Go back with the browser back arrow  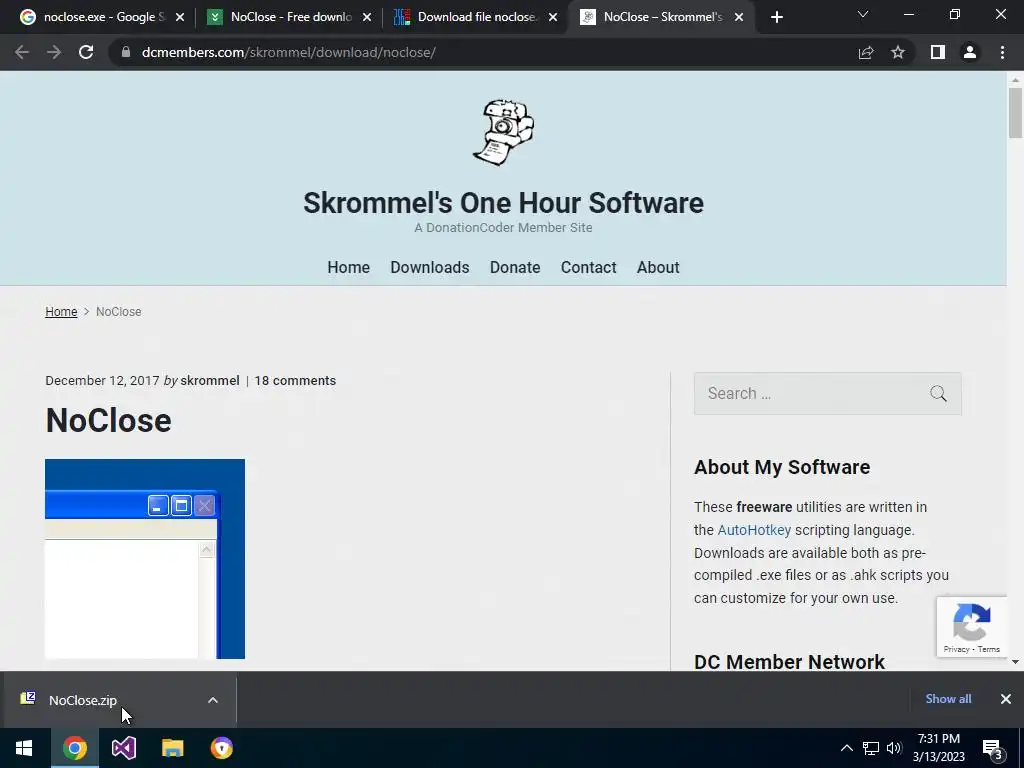[x=22, y=52]
